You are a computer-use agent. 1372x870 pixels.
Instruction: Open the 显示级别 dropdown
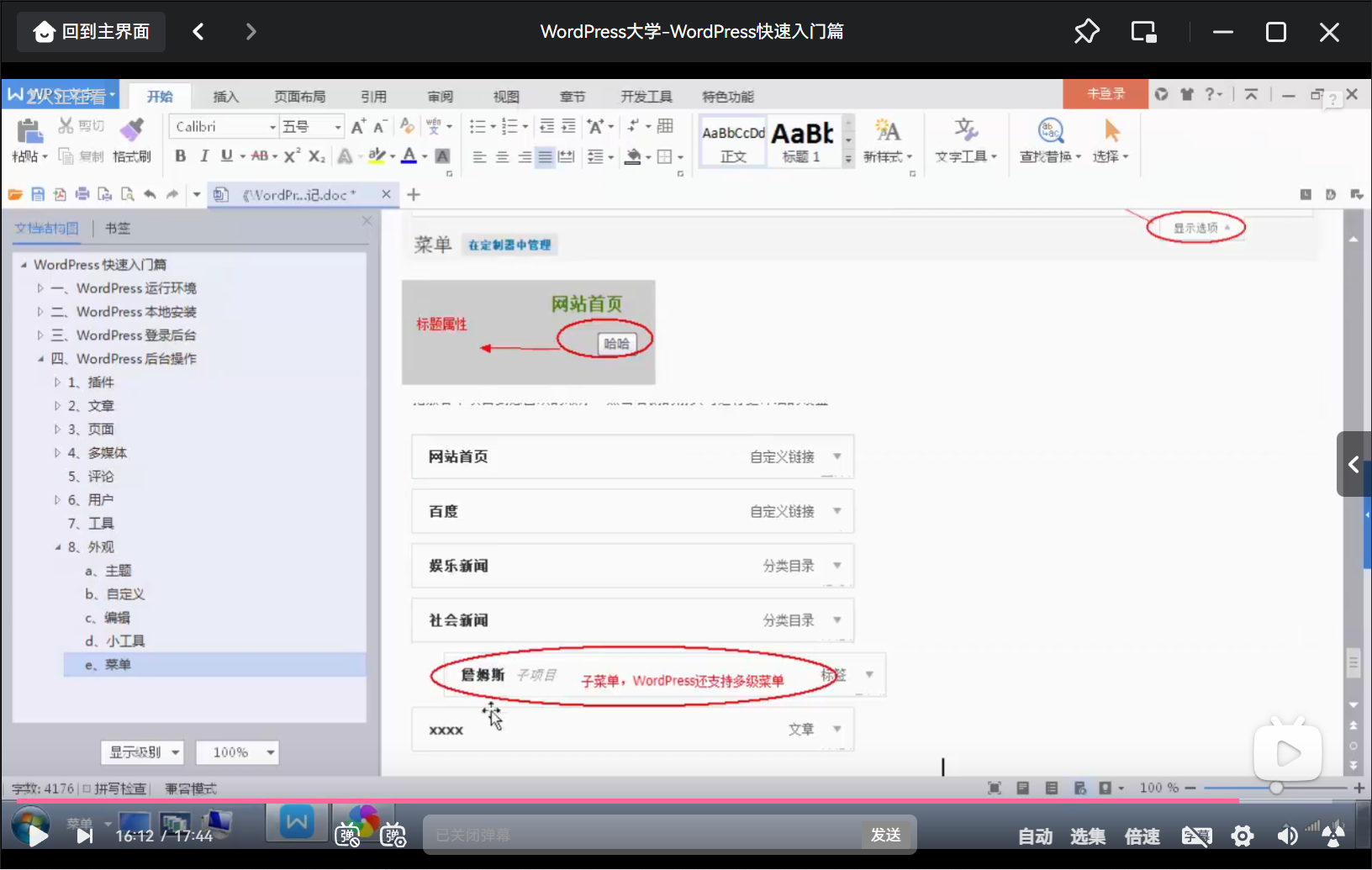(x=143, y=752)
